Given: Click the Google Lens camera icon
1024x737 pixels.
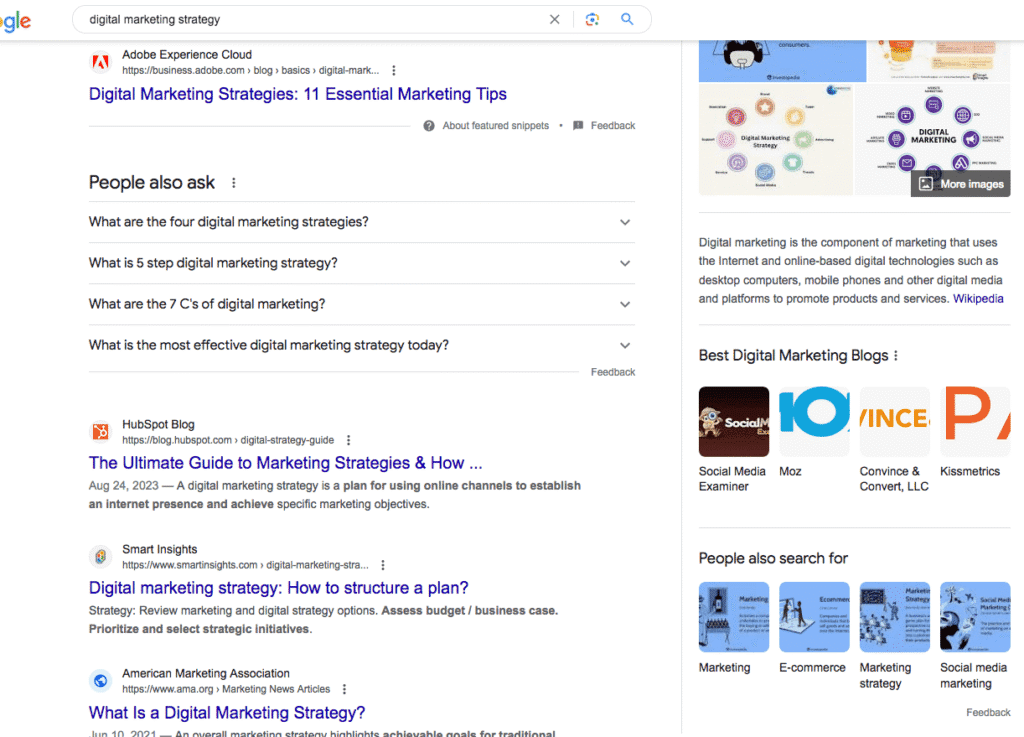Looking at the screenshot, I should (592, 19).
